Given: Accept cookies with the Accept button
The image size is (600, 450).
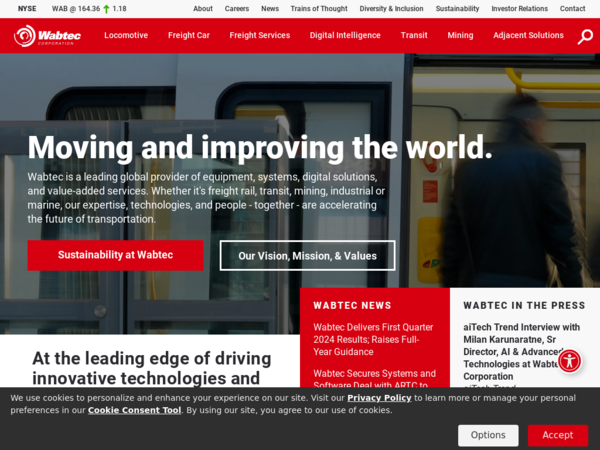Looking at the screenshot, I should 558,435.
